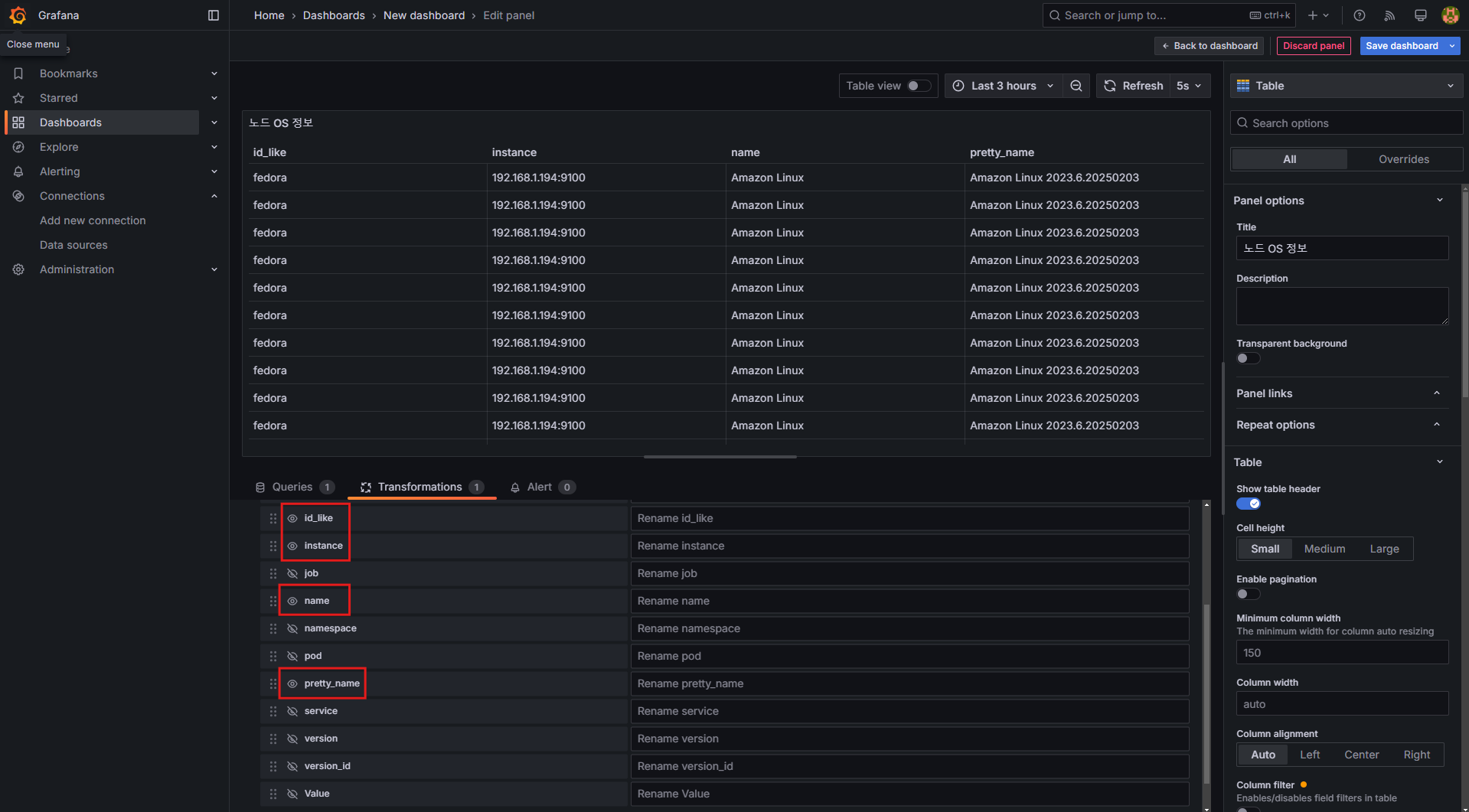Hide the id_like field

pyautogui.click(x=292, y=518)
